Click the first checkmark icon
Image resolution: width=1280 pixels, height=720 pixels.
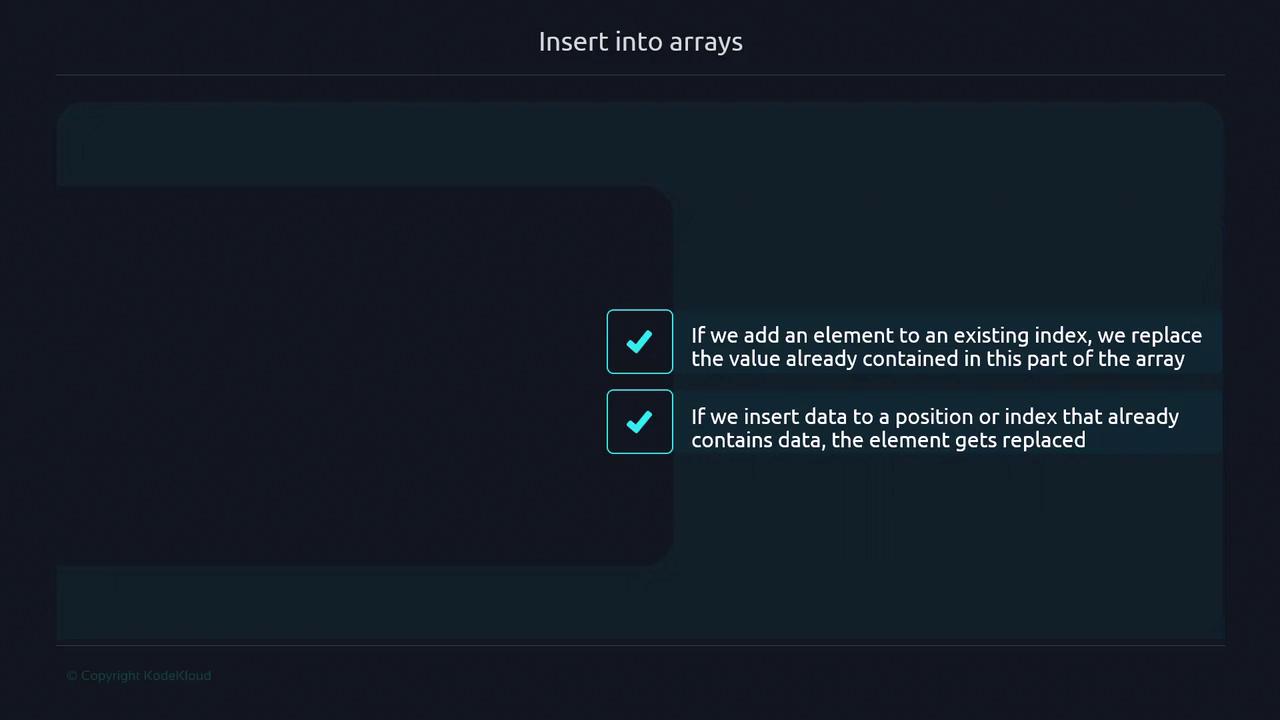[x=639, y=343]
